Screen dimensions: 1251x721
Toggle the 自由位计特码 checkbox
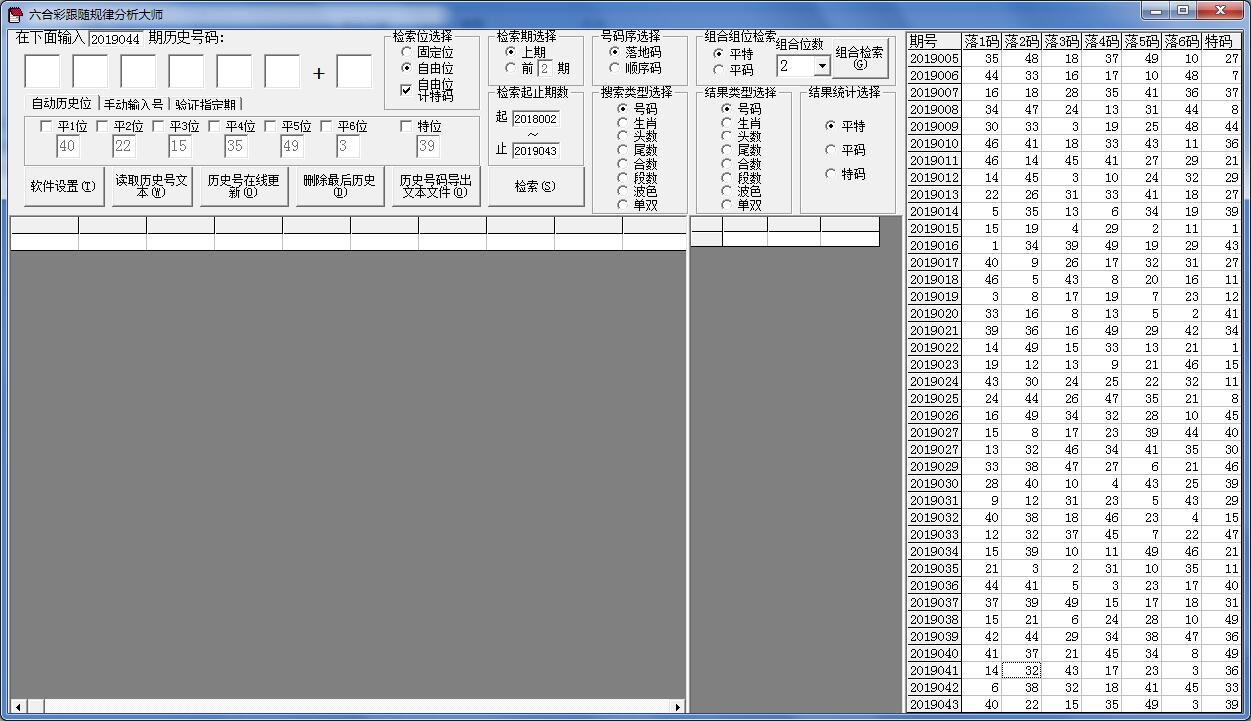tap(406, 90)
